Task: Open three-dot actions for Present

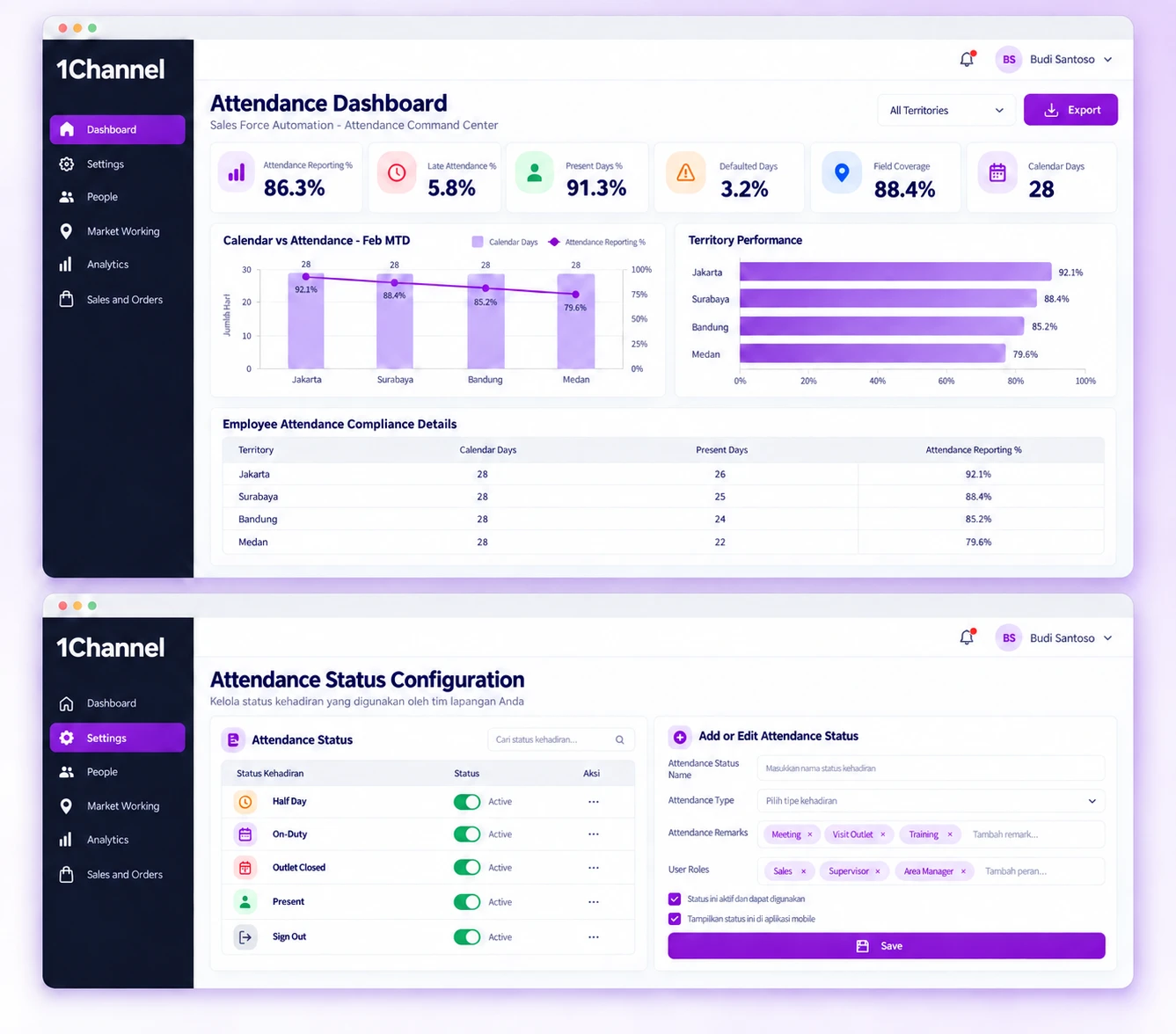Action: 594,902
